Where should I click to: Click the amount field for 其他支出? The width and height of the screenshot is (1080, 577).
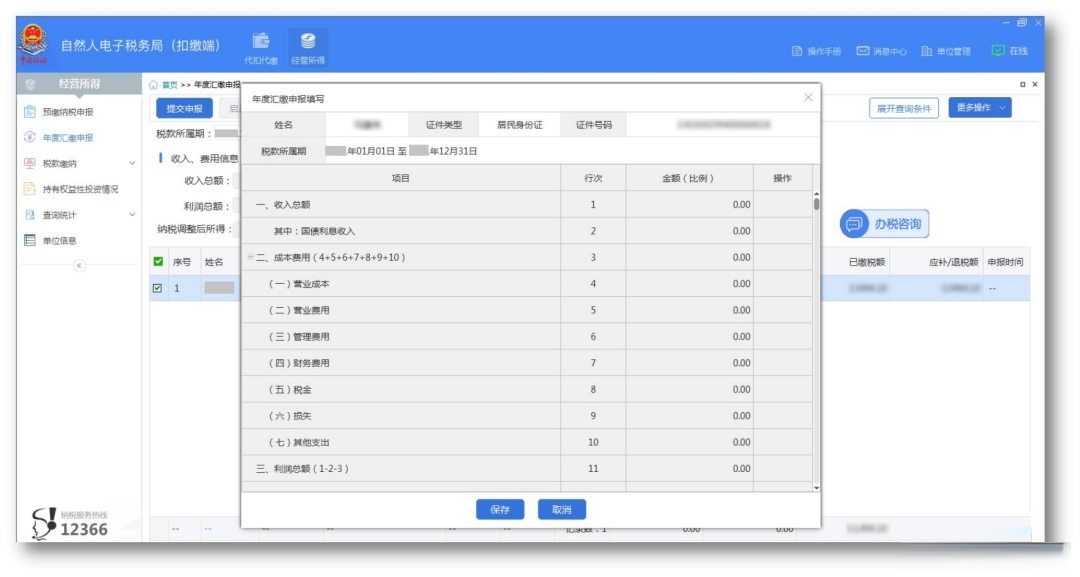[x=689, y=442]
